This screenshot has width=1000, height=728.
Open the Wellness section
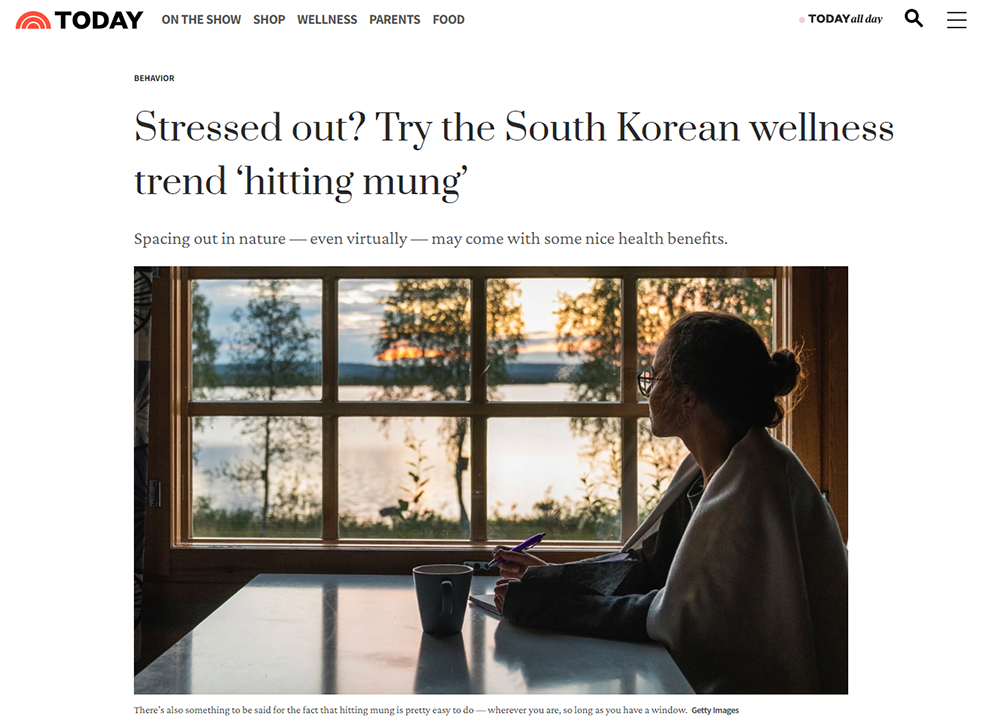point(327,20)
